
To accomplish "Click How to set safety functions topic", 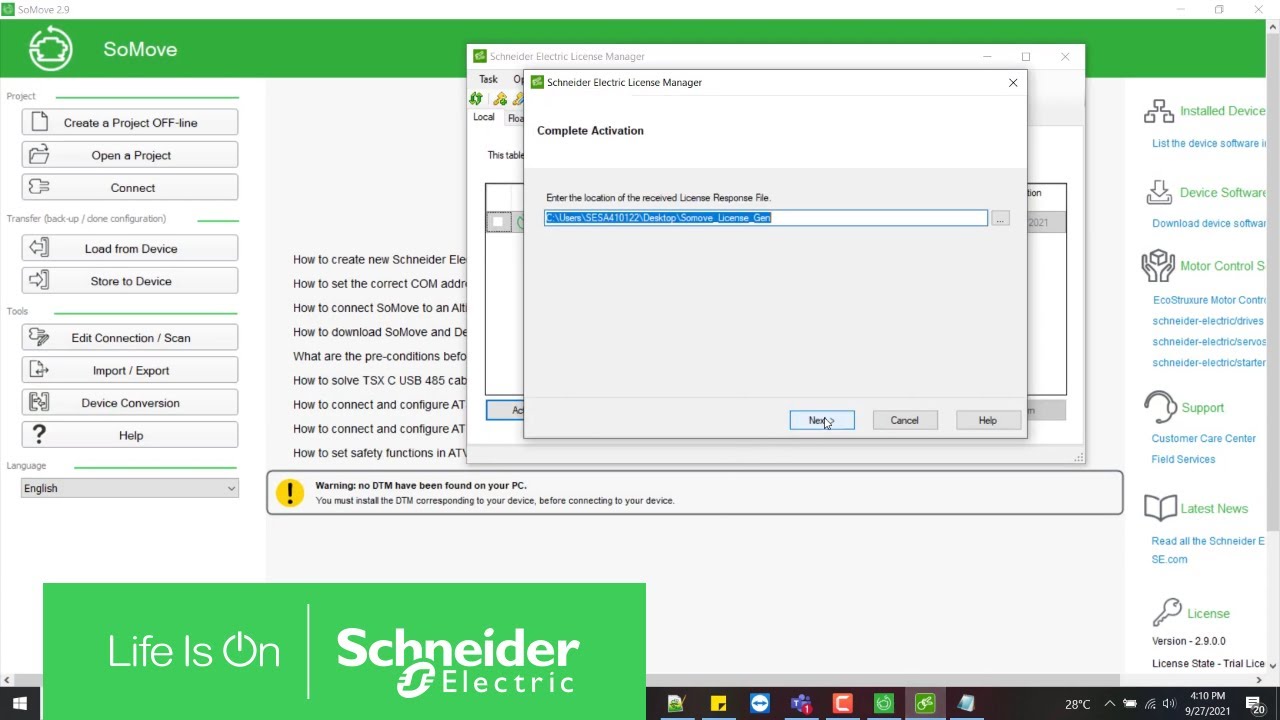I will tap(380, 453).
